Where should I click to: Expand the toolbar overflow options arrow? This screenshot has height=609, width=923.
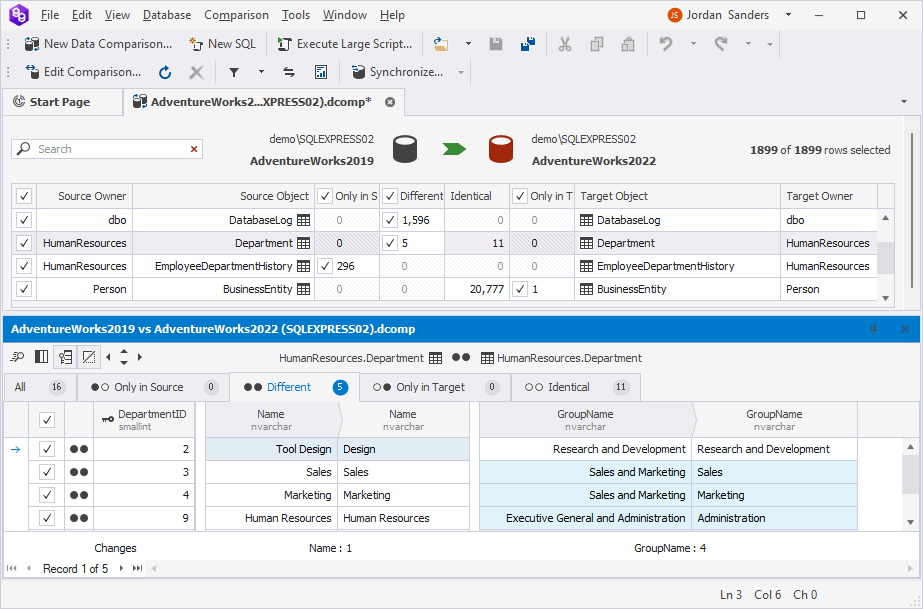click(x=769, y=44)
